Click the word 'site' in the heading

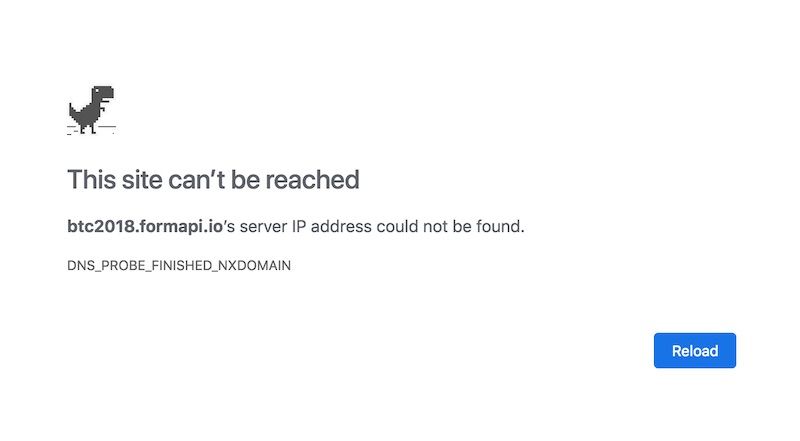(x=142, y=180)
